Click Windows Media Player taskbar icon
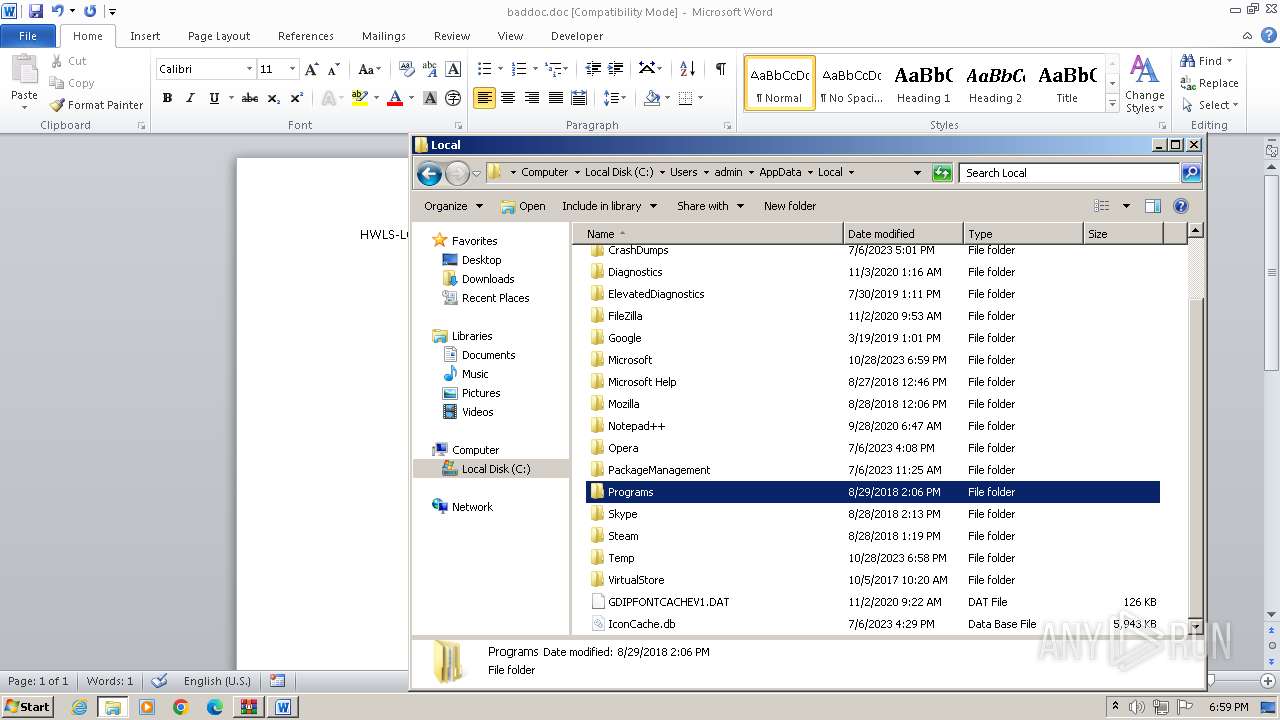This screenshot has width=1280, height=720. click(147, 707)
